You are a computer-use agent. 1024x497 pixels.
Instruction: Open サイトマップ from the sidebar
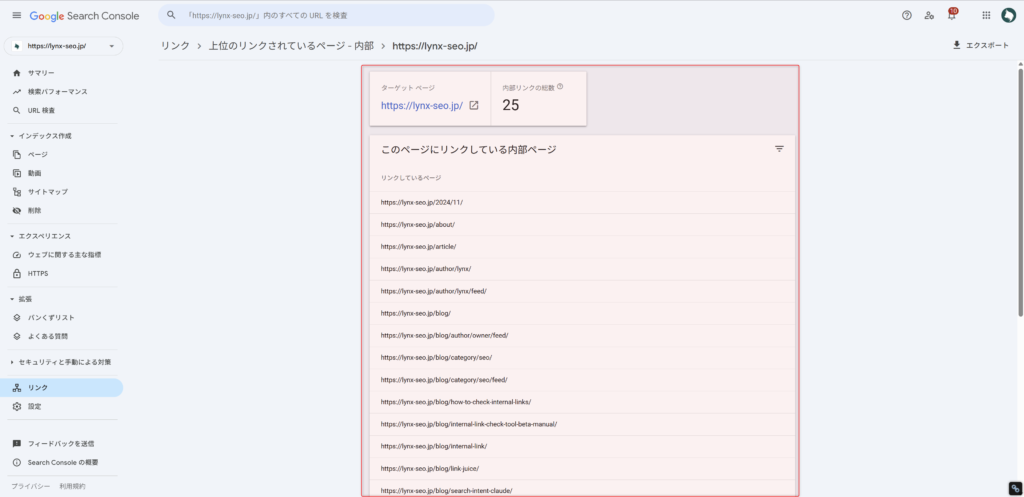[48, 192]
